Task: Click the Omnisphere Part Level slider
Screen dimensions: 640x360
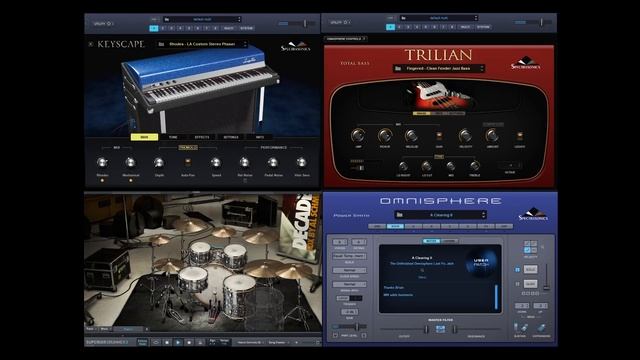Action: [x=349, y=327]
